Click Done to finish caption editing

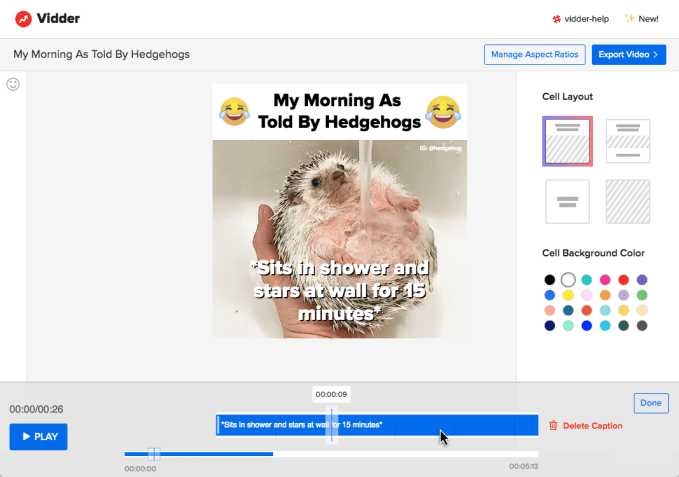(x=651, y=403)
